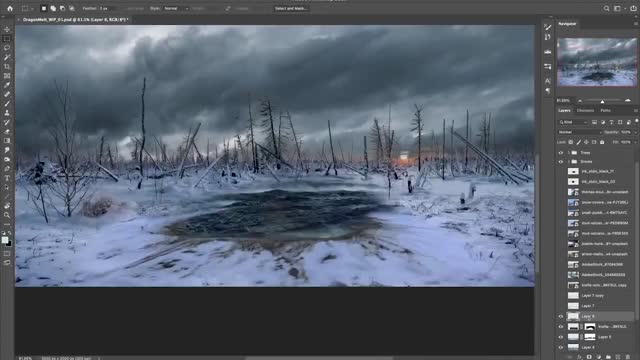The height and width of the screenshot is (360, 640).
Task: Open the Navigator panel menu
Action: tap(636, 24)
